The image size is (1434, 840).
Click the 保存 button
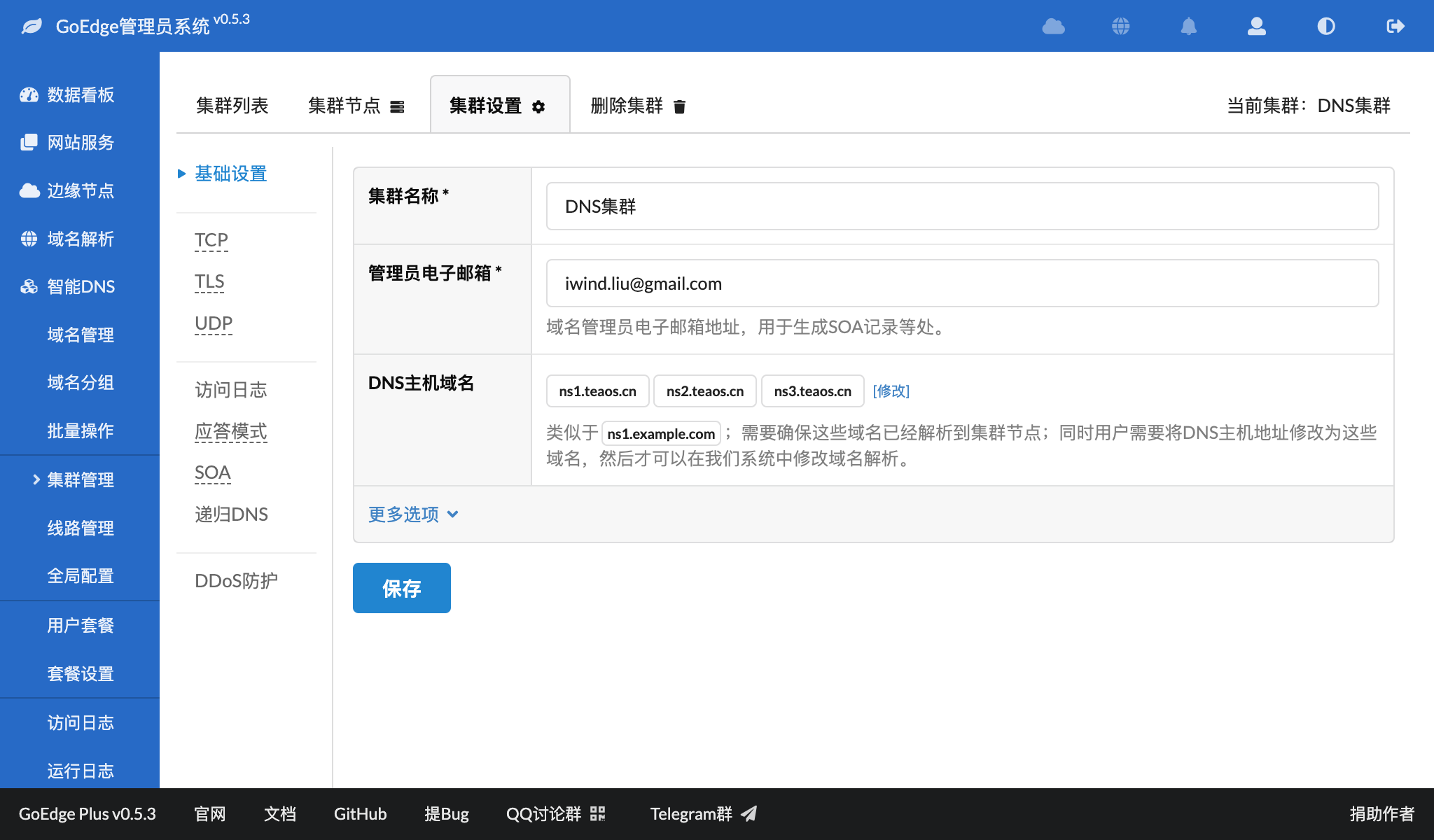click(402, 588)
